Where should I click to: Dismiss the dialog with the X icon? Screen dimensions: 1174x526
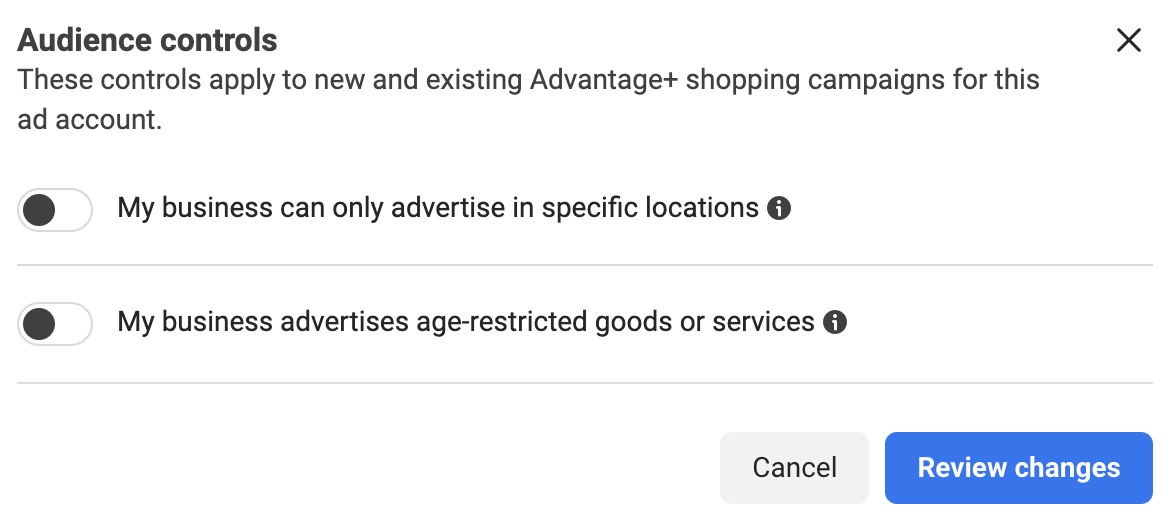coord(1128,40)
